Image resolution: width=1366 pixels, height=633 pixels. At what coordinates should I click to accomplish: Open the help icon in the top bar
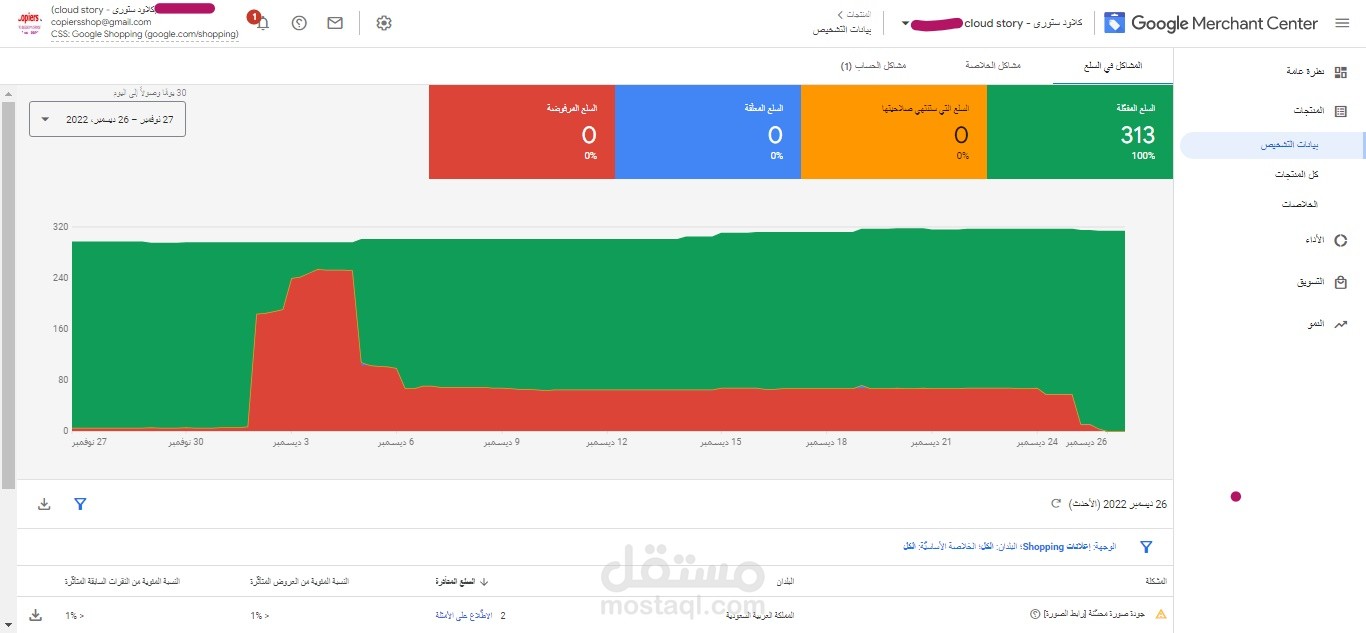point(299,23)
